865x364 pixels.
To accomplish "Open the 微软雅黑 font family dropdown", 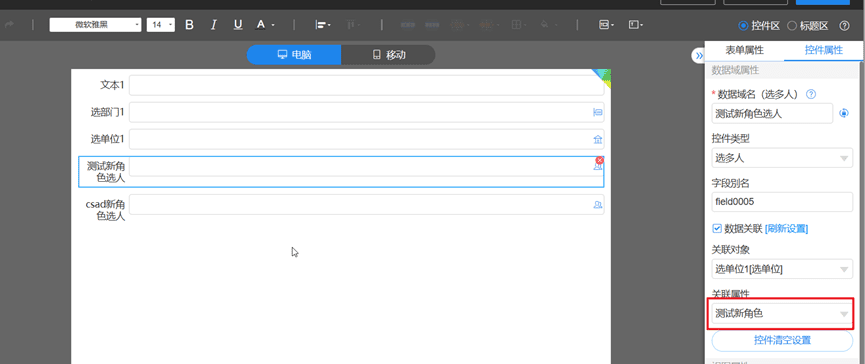I will coord(95,25).
